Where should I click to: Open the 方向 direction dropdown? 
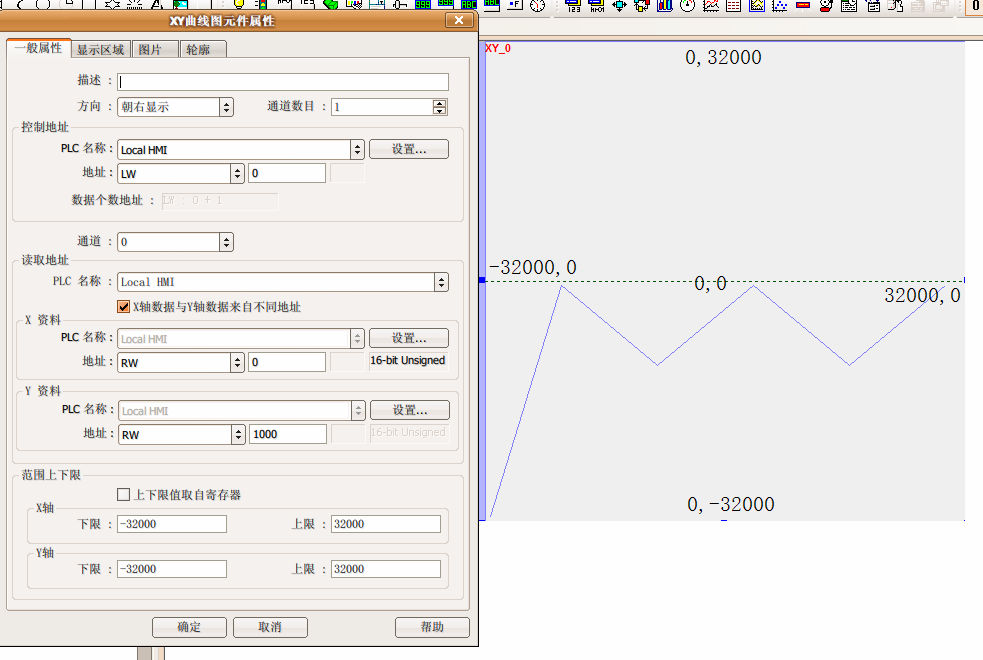click(x=226, y=107)
